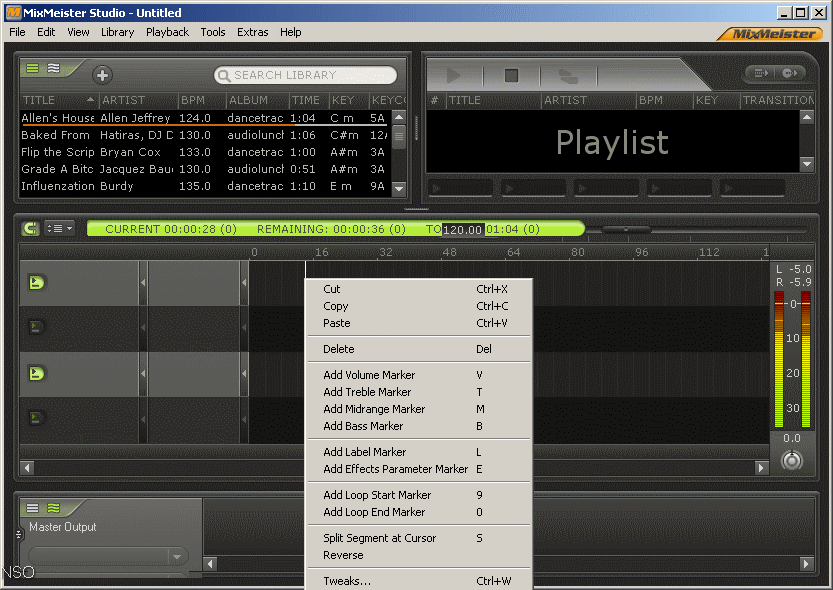
Task: Choose Copy from the context menu
Action: [419, 306]
